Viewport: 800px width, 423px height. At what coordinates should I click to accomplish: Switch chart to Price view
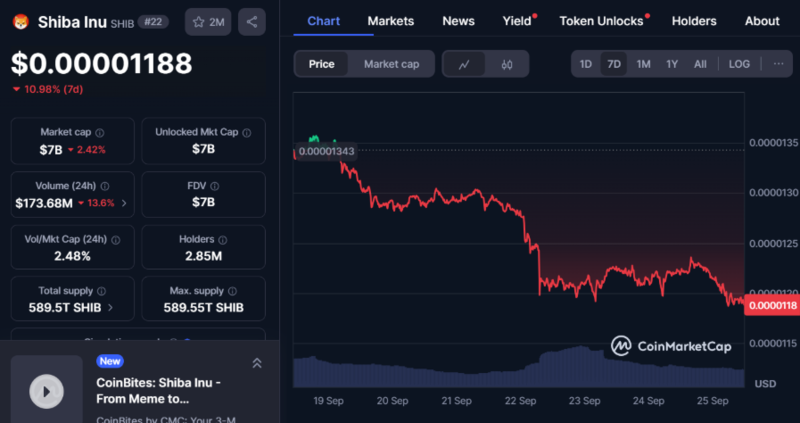(x=322, y=64)
